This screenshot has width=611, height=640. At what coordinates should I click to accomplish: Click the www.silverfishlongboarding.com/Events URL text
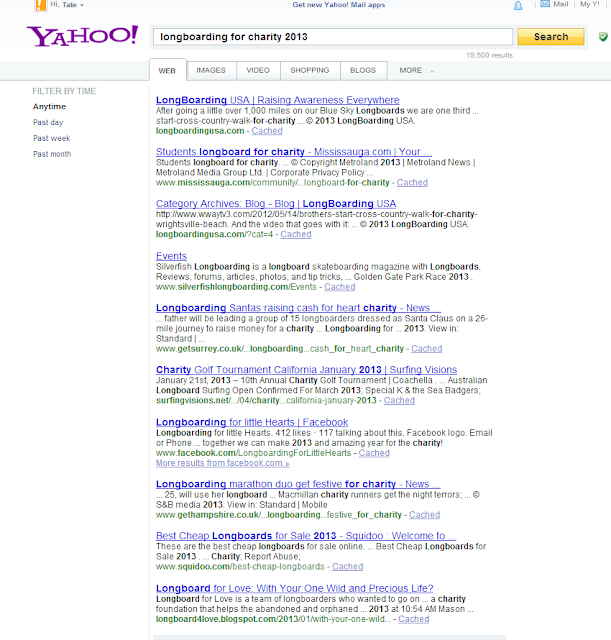point(236,287)
